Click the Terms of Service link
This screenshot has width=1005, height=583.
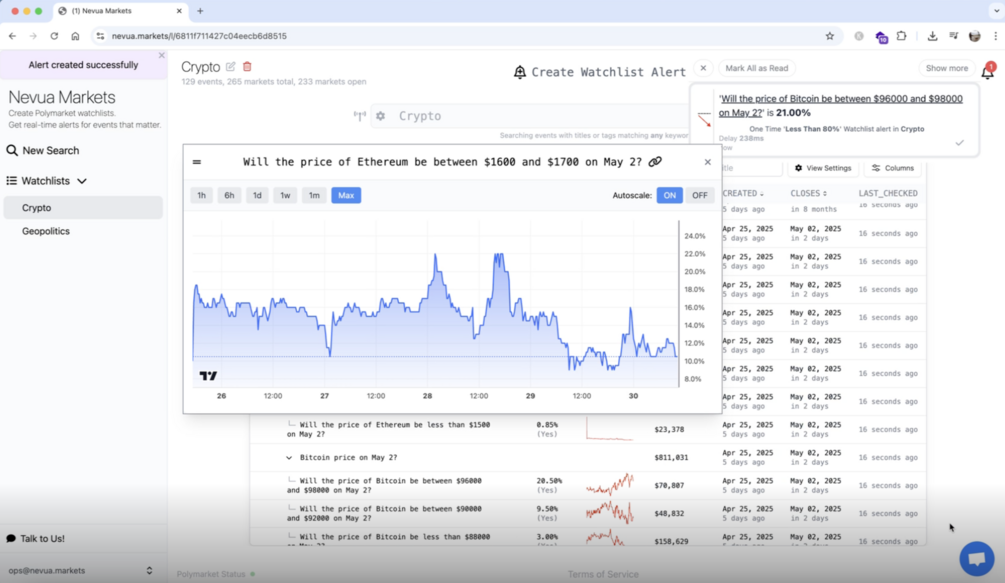(602, 574)
